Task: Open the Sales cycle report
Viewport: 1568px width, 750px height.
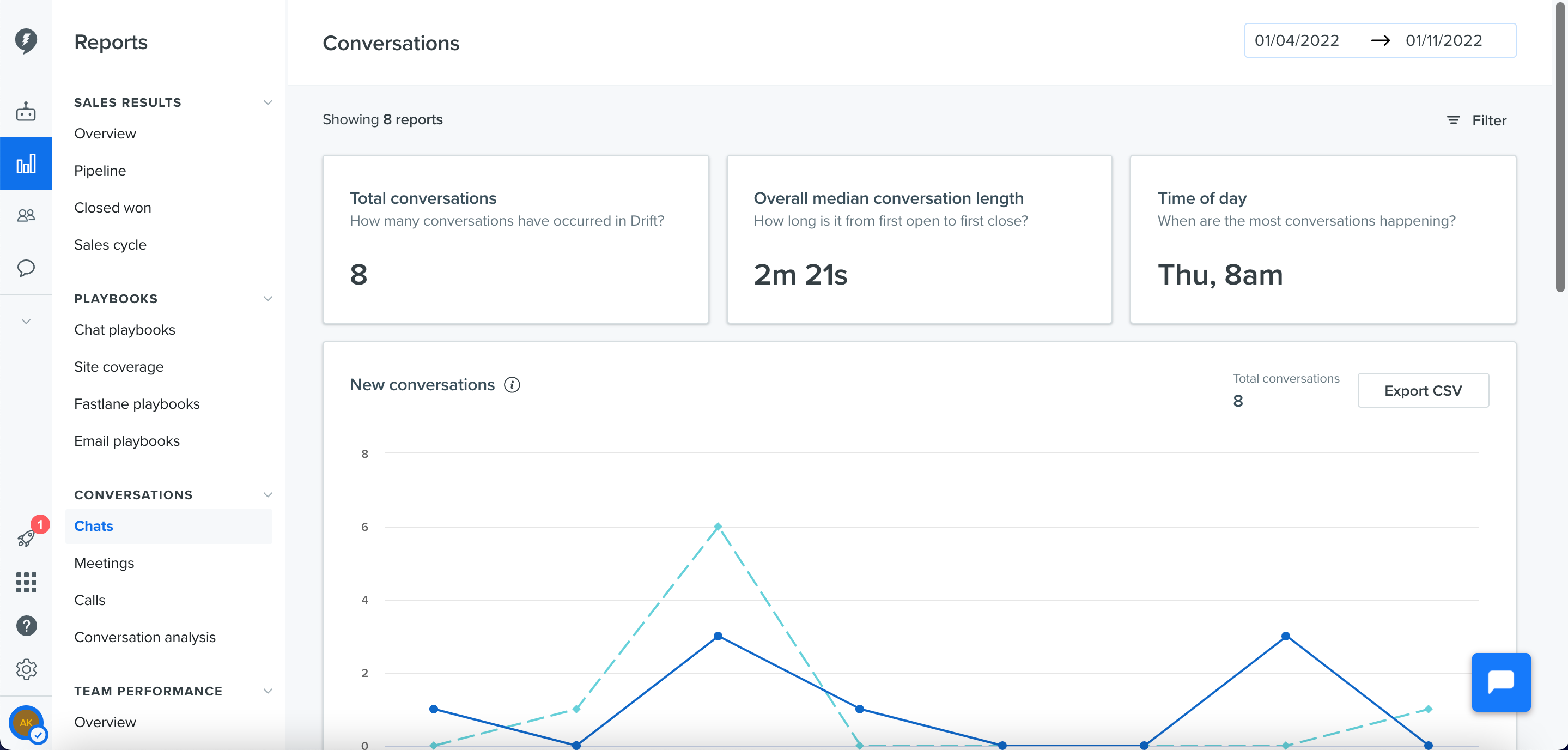Action: click(110, 245)
